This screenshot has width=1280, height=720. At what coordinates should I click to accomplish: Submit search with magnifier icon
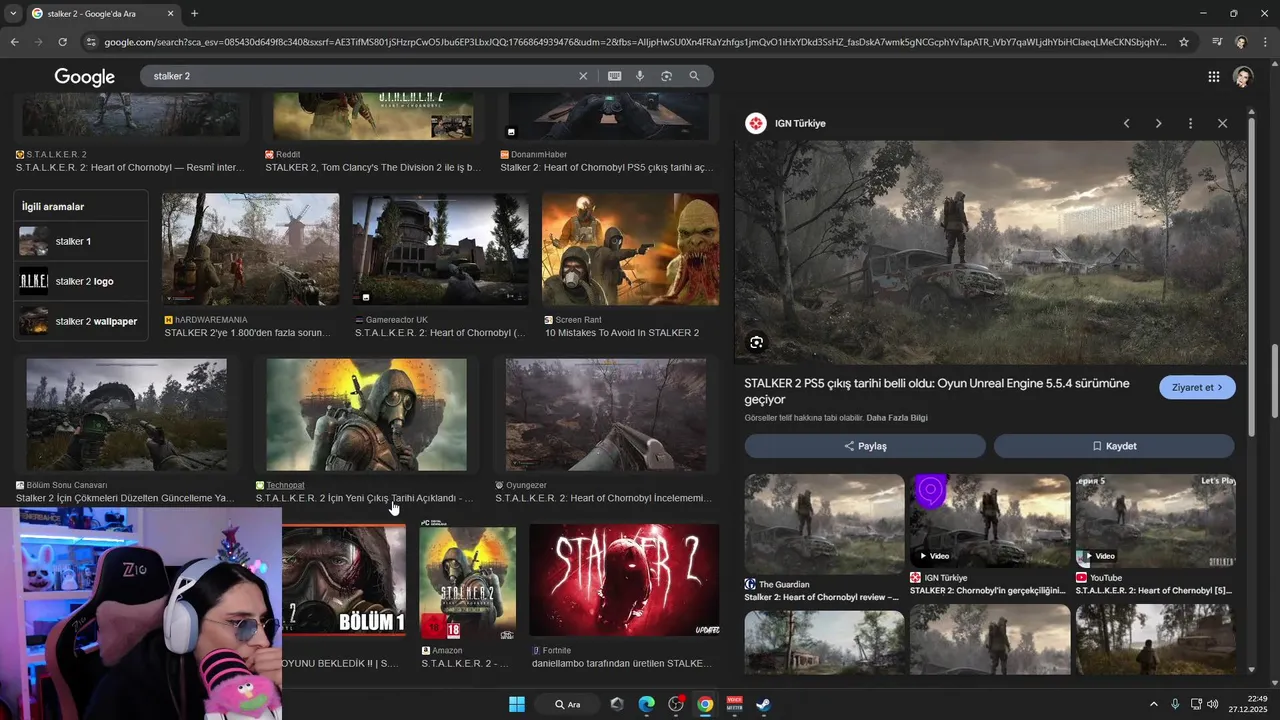click(694, 76)
